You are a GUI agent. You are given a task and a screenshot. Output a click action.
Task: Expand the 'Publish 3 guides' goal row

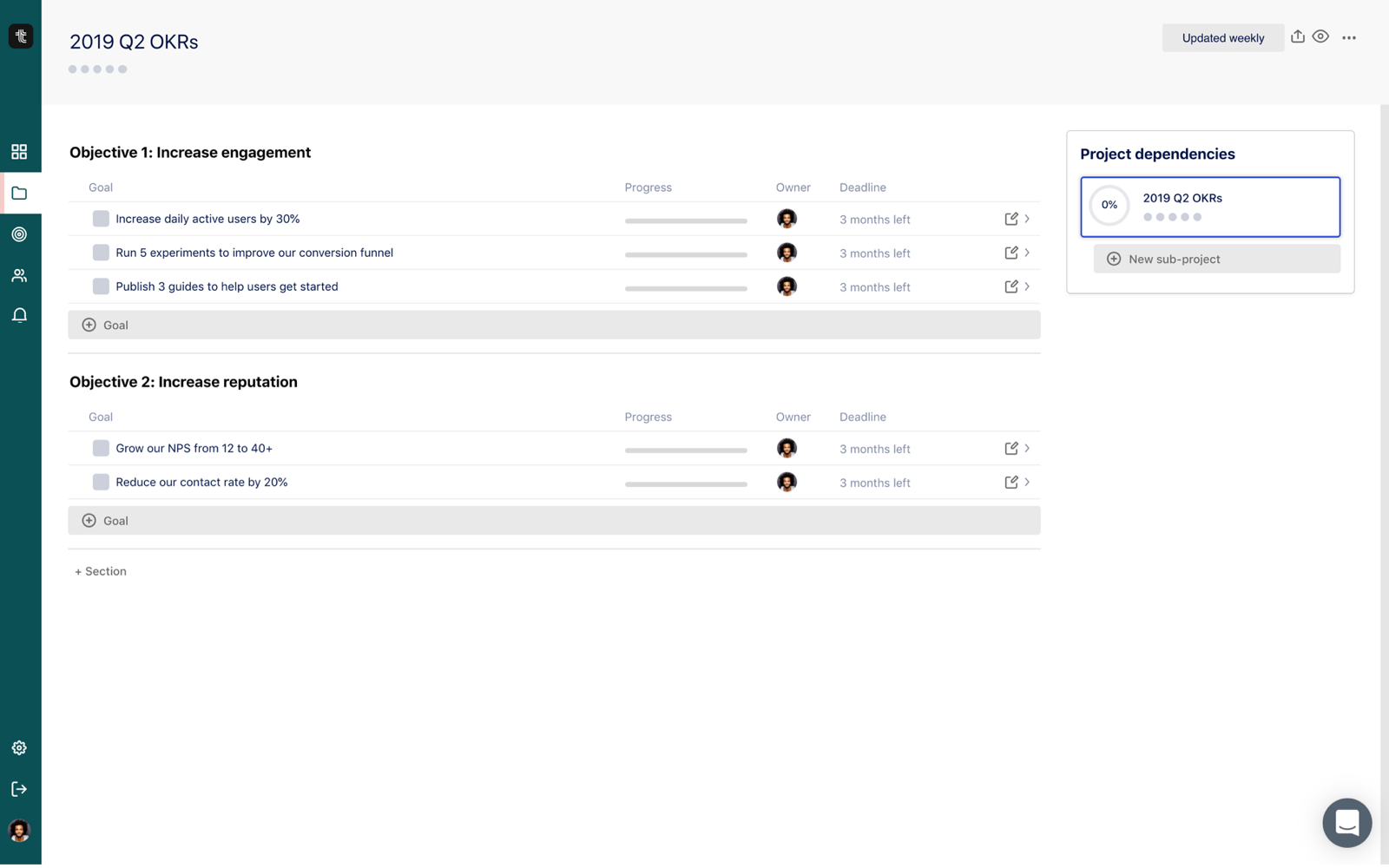[1027, 286]
